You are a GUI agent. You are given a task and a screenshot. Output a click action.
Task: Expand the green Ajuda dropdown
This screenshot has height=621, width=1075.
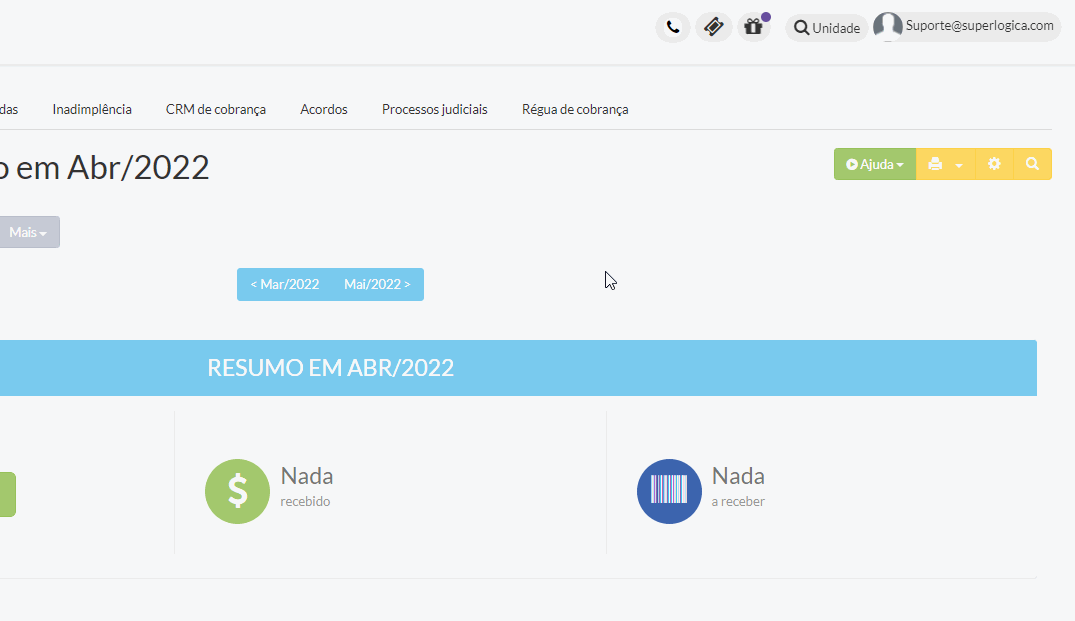click(x=875, y=165)
